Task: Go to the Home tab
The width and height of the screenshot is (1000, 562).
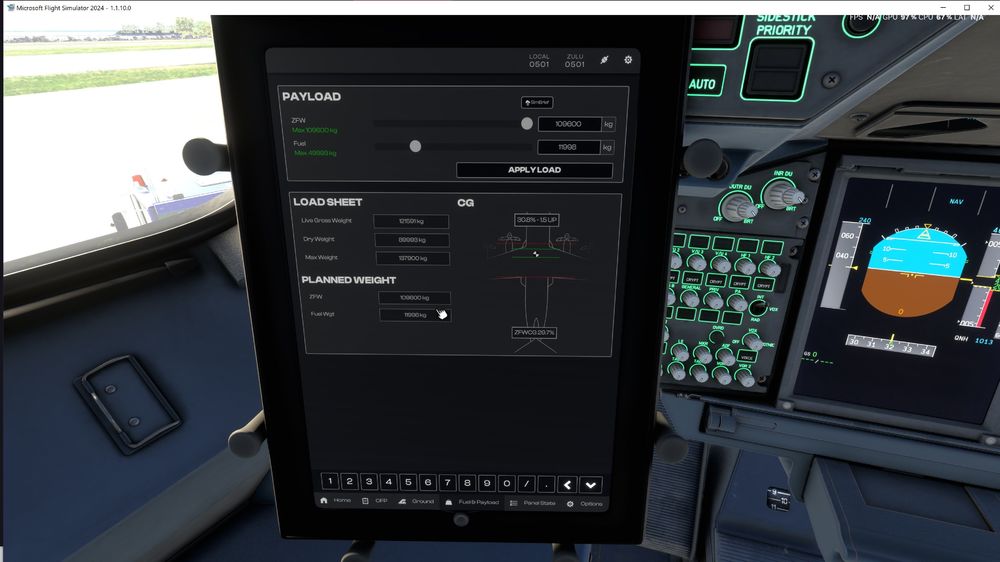Action: [x=335, y=502]
